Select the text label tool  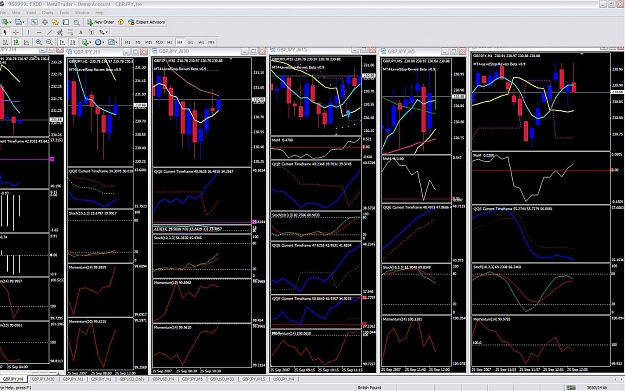coord(91,32)
